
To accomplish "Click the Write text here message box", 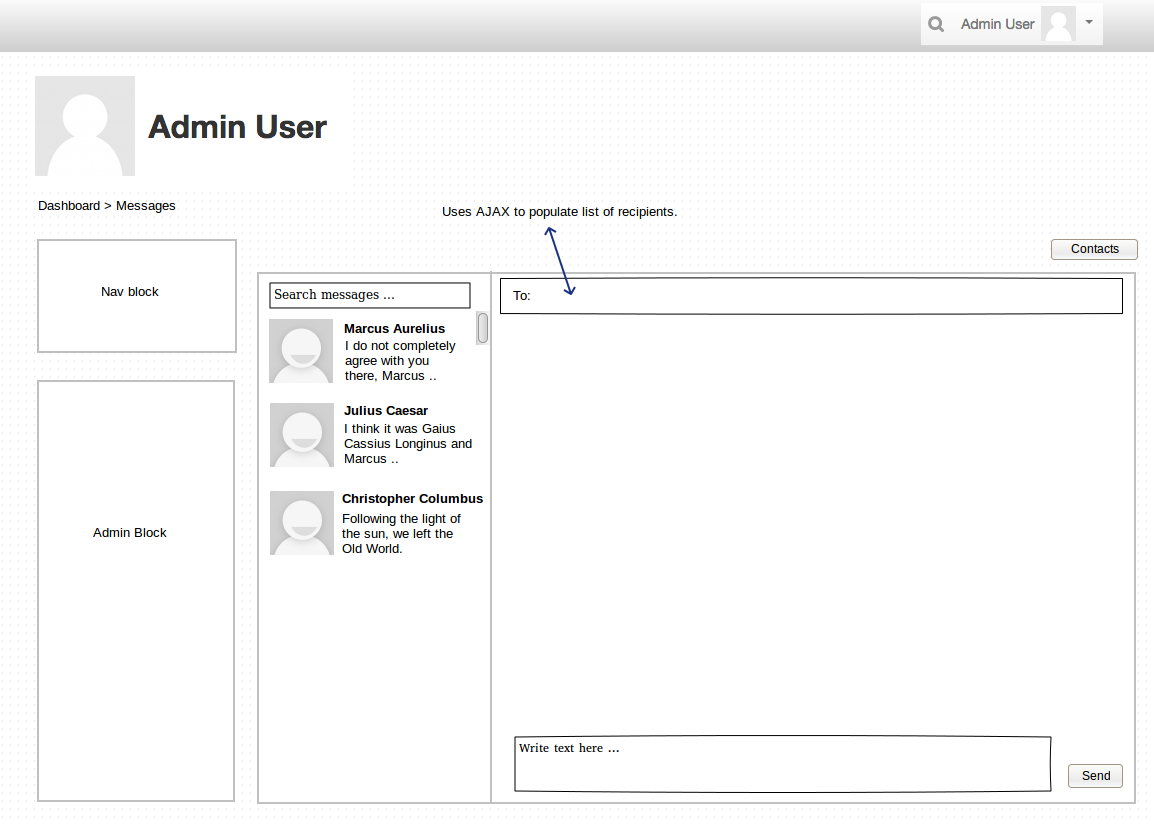I will coord(782,764).
